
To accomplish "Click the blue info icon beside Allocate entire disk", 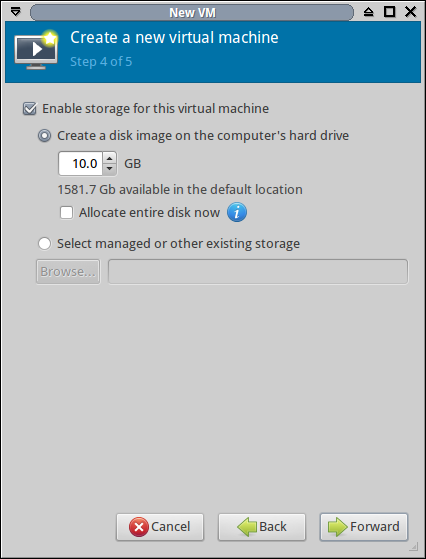I will coord(237,212).
